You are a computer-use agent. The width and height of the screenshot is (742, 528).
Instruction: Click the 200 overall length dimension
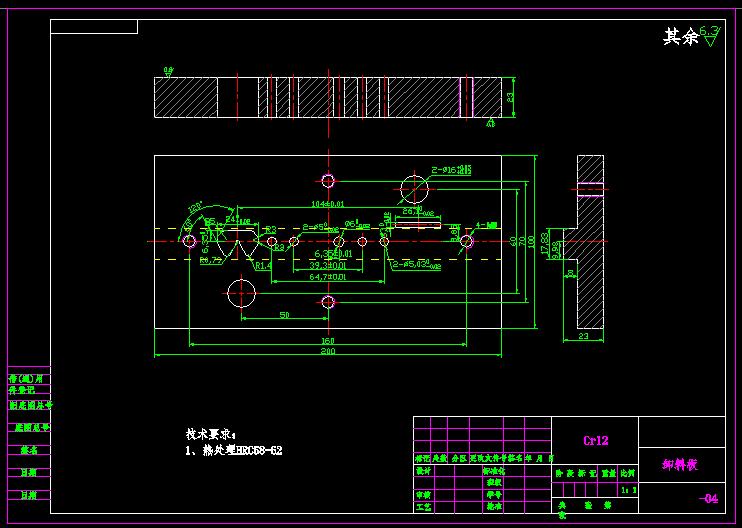(327, 351)
